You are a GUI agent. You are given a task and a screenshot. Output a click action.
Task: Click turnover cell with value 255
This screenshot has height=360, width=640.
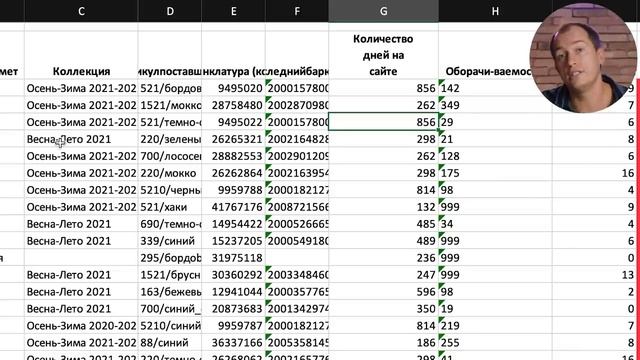[x=495, y=343]
